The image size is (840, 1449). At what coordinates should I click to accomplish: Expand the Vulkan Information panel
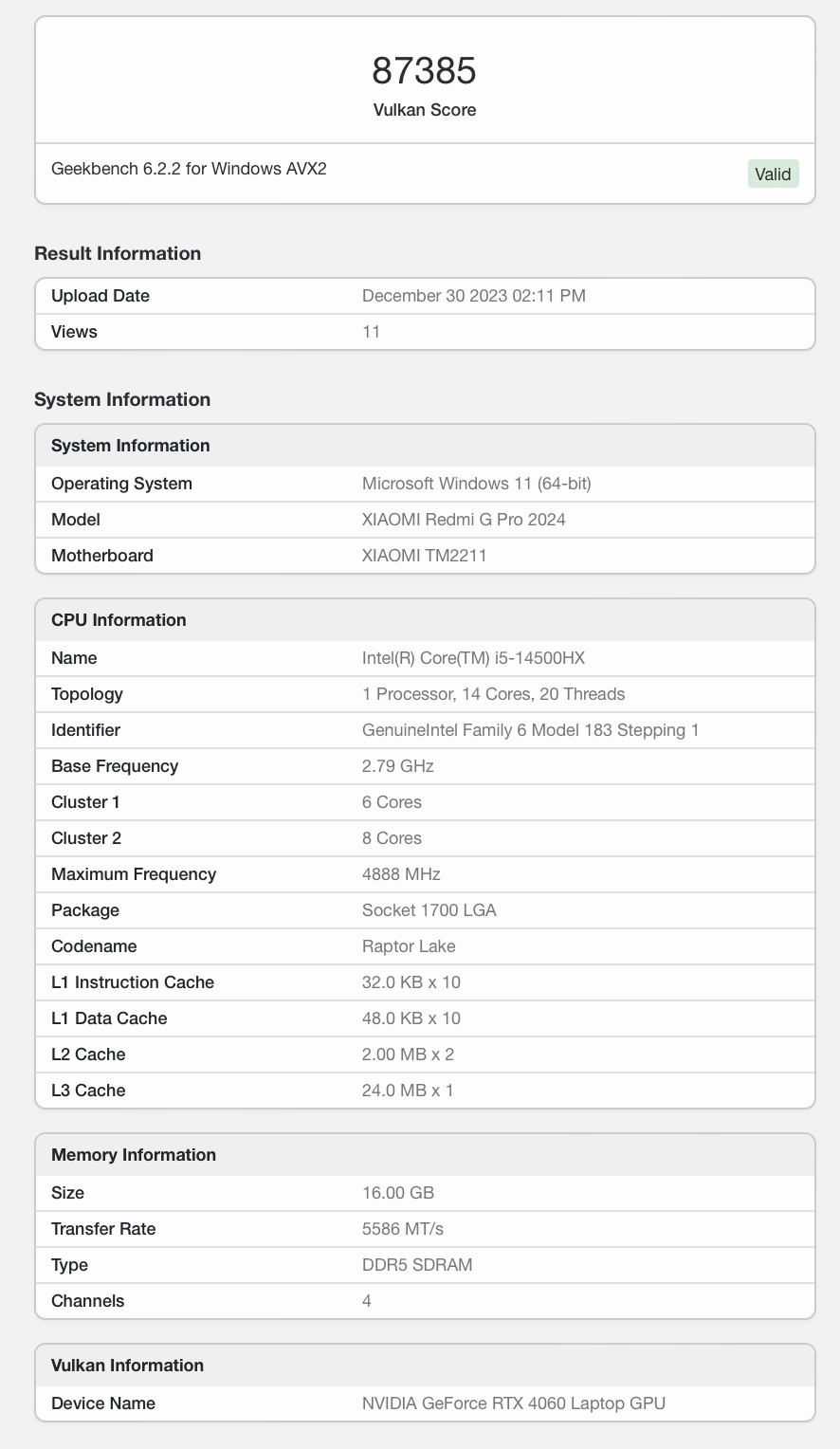coord(127,1365)
